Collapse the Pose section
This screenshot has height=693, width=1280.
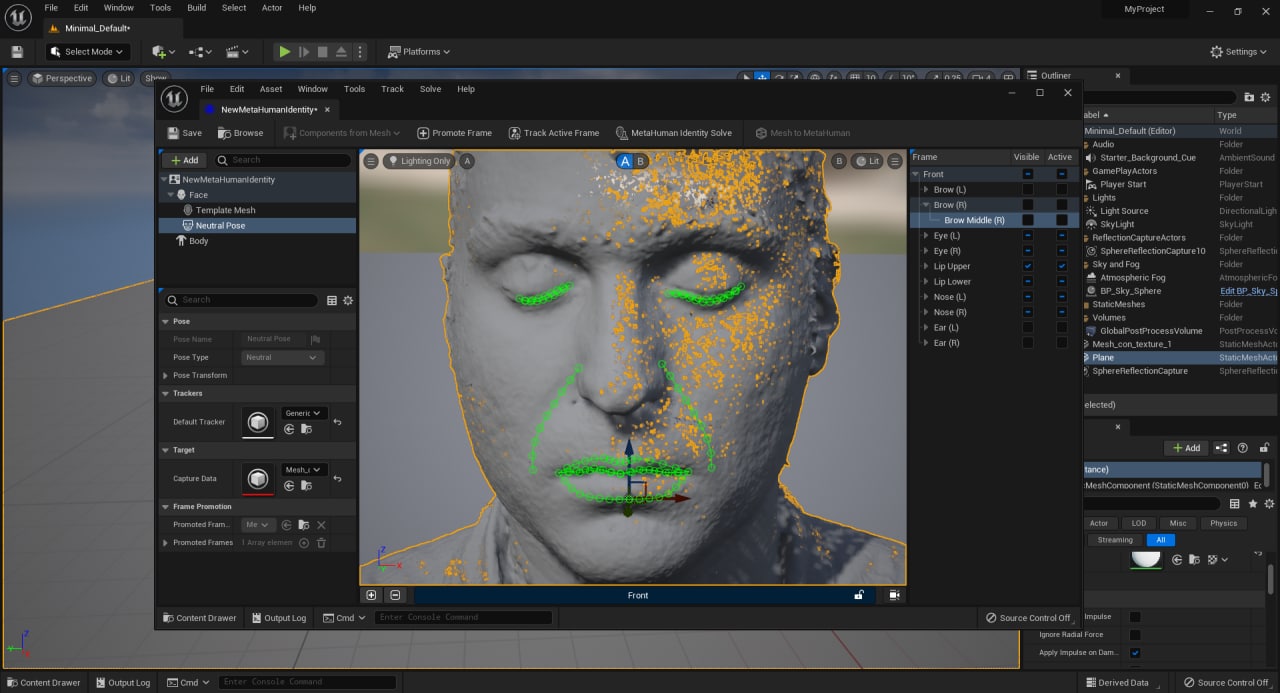click(165, 321)
